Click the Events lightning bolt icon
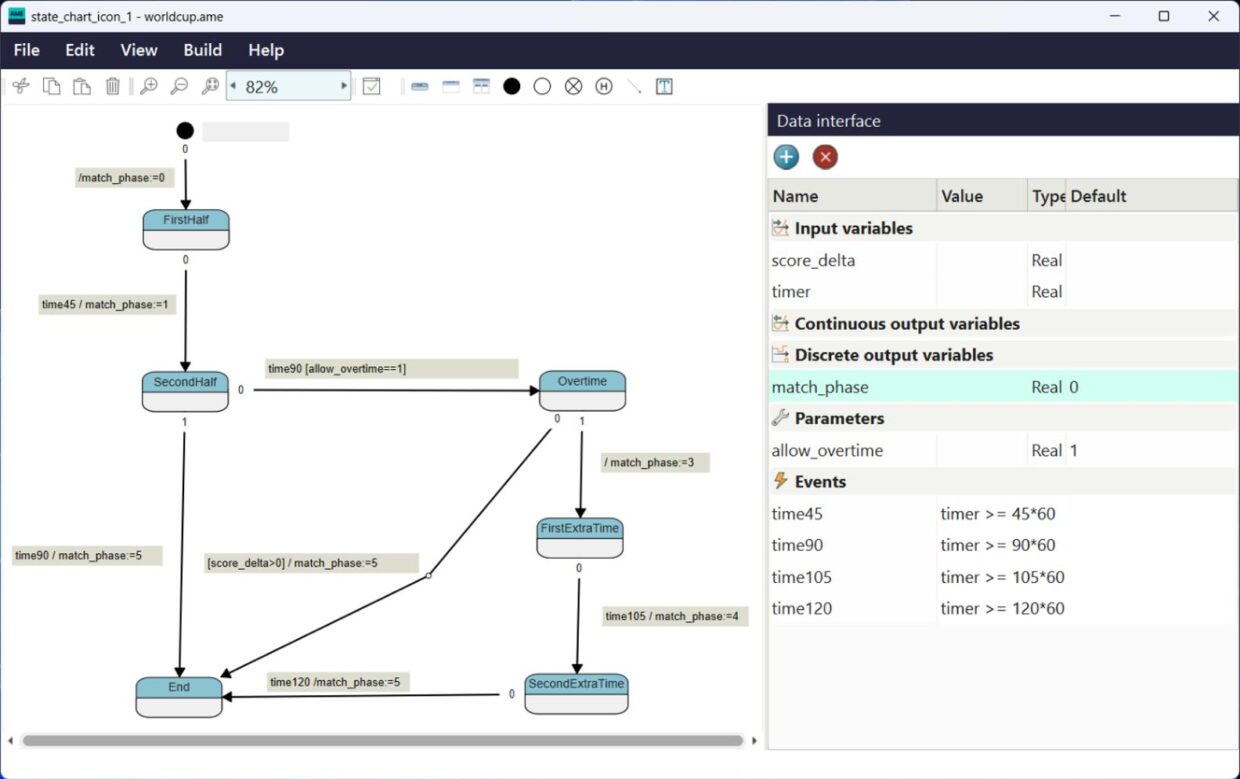 point(781,481)
